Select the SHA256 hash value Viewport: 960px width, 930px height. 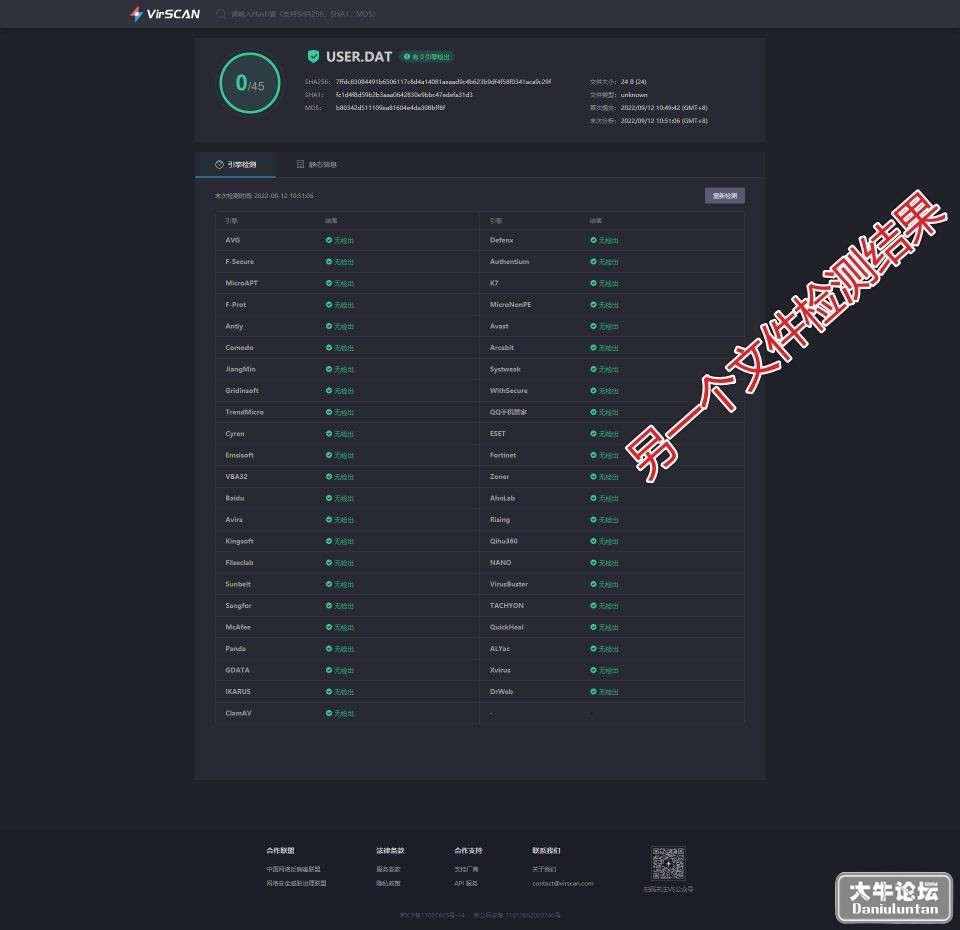(443, 81)
